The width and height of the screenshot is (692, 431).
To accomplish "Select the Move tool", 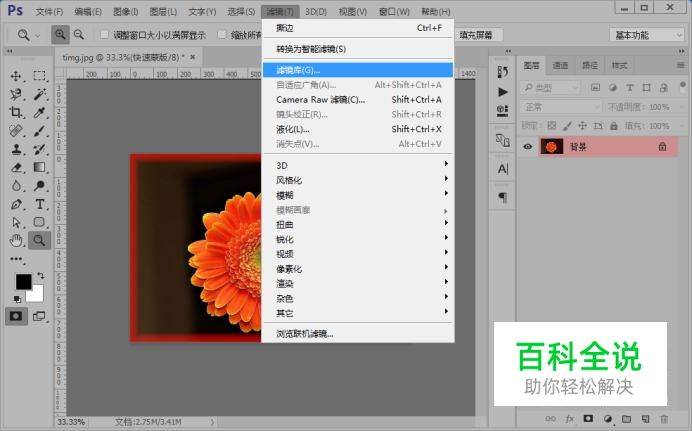I will click(x=16, y=76).
